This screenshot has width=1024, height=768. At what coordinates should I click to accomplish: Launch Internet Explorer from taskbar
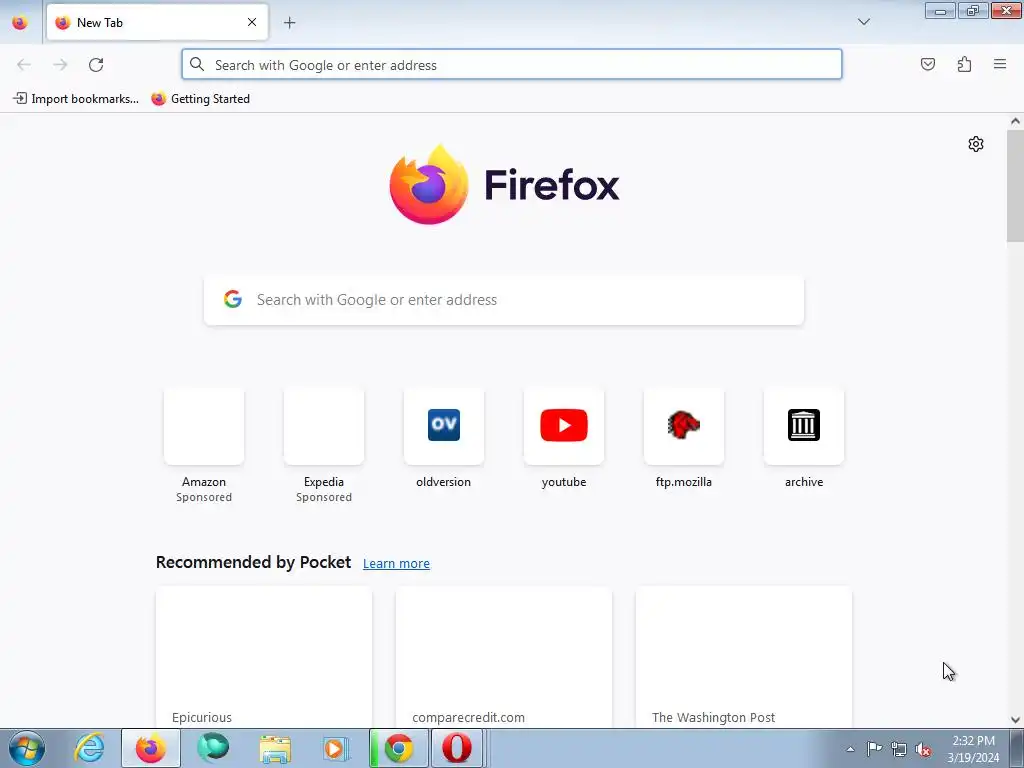(89, 748)
